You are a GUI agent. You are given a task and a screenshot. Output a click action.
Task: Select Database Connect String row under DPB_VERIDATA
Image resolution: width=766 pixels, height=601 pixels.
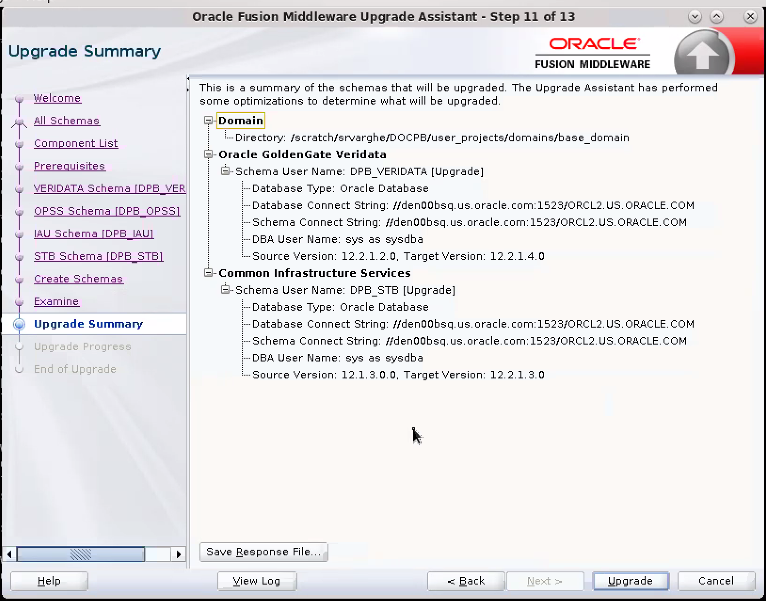click(473, 205)
